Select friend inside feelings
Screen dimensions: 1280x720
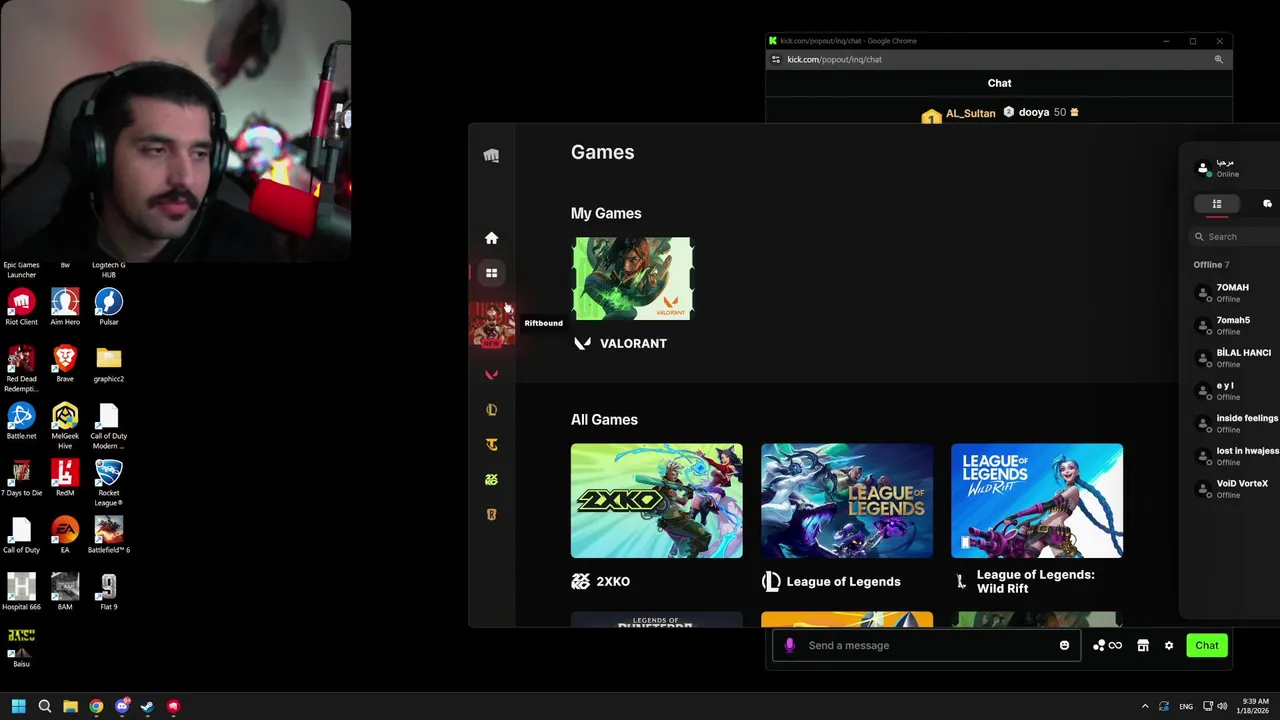click(x=1236, y=423)
